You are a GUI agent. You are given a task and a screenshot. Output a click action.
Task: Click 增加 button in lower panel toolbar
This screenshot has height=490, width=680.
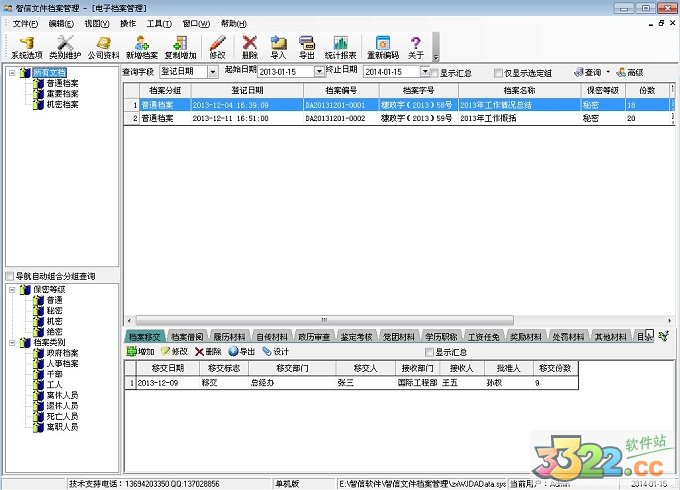coord(140,352)
